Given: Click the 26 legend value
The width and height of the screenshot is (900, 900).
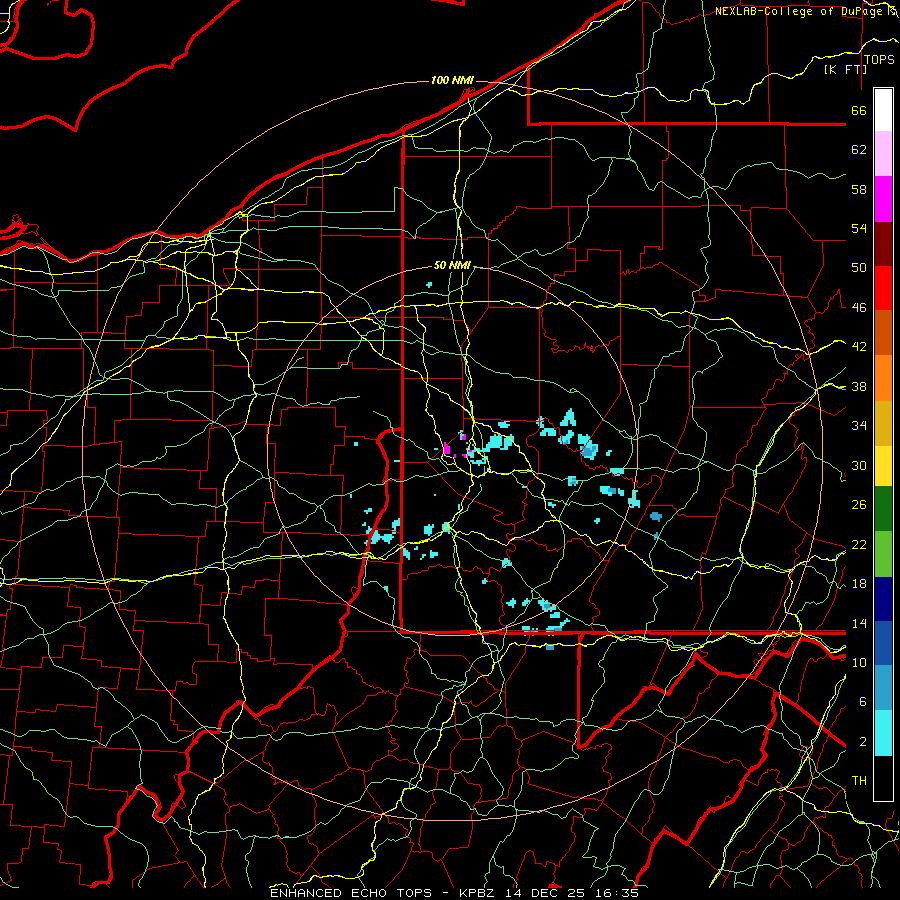Looking at the screenshot, I should point(859,505).
